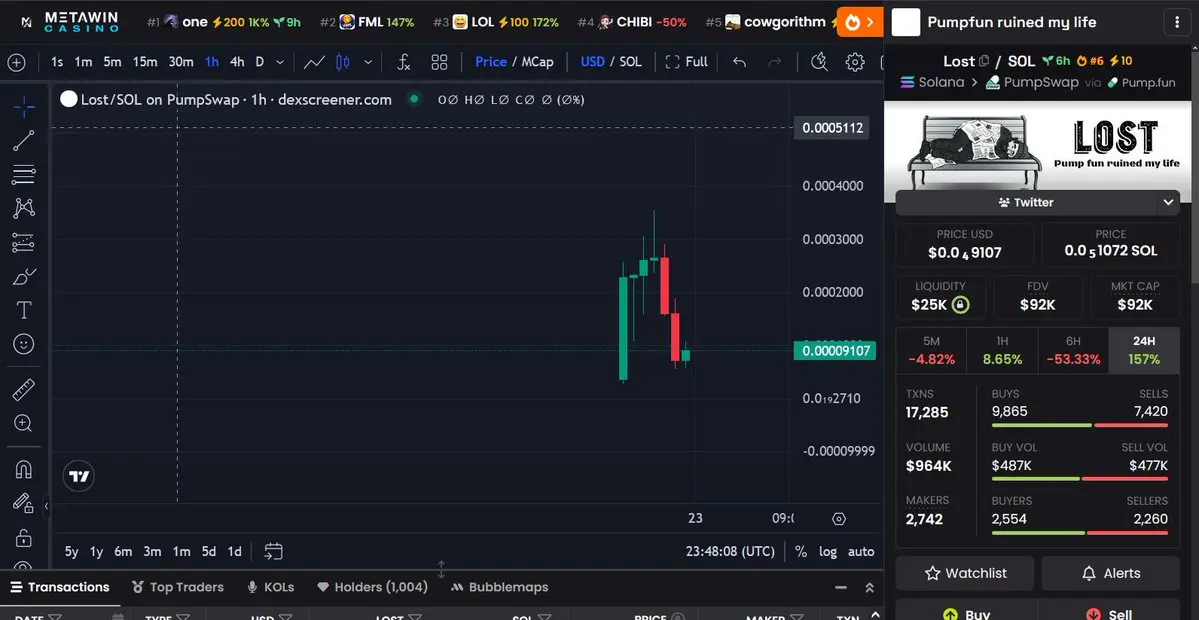
Task: Switch to daily D interval
Action: (x=259, y=62)
